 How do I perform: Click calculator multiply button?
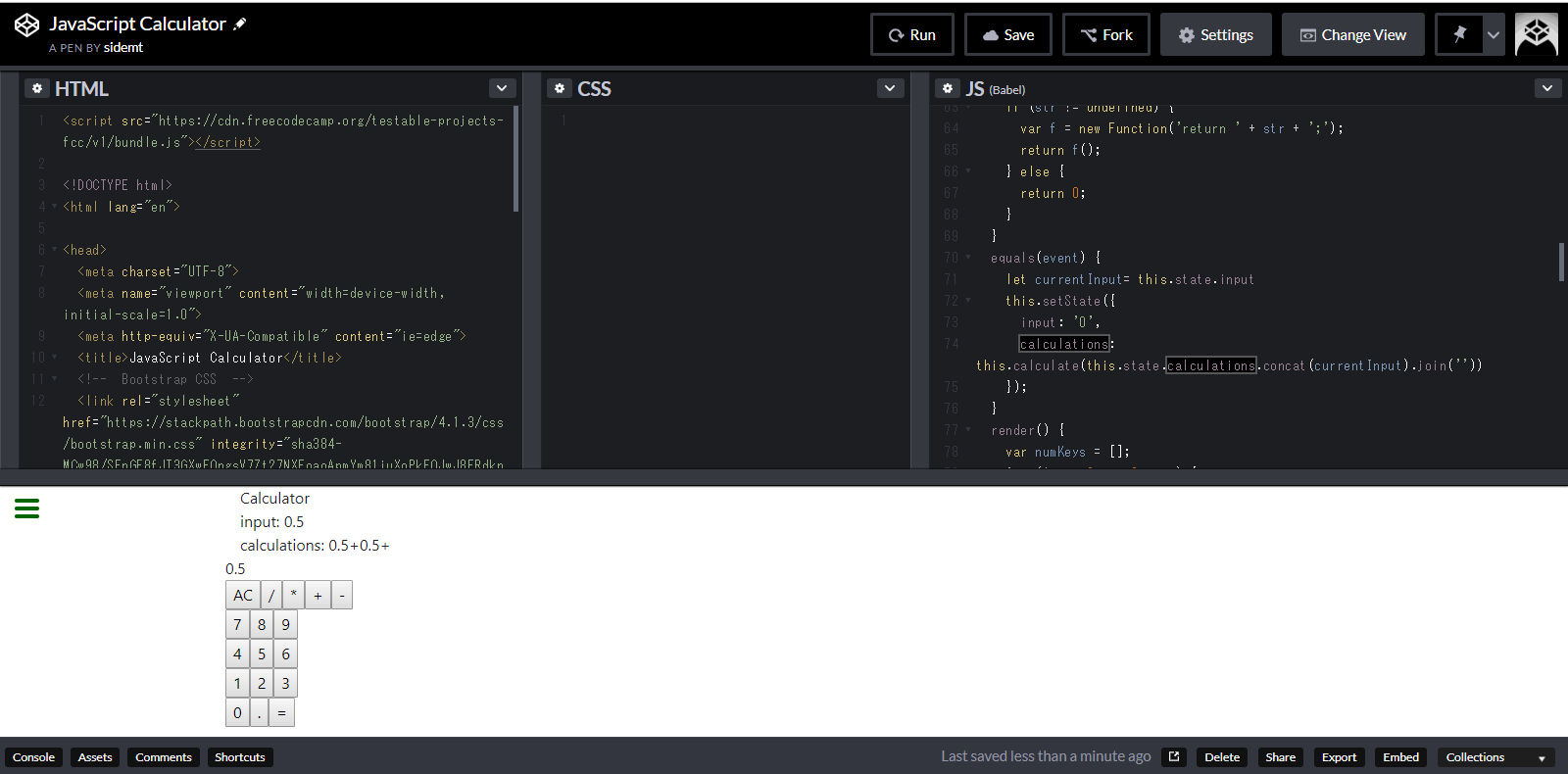(293, 595)
